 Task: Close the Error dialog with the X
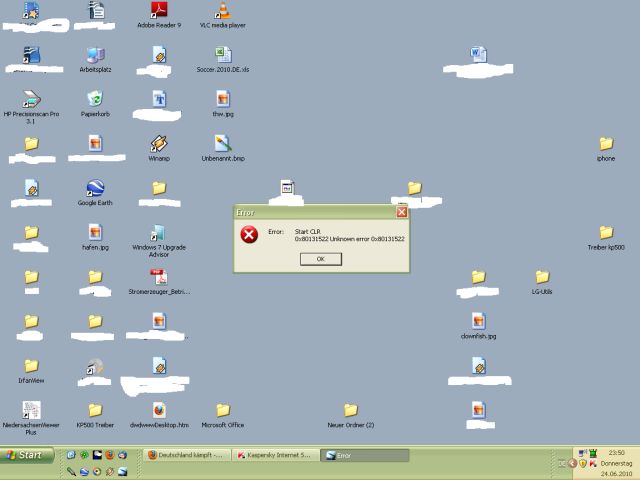click(402, 212)
